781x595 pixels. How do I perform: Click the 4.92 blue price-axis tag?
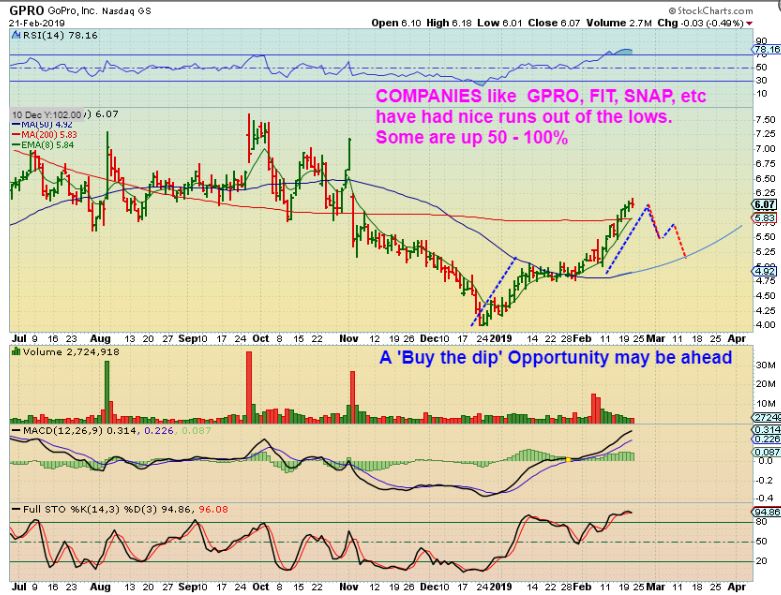(764, 271)
